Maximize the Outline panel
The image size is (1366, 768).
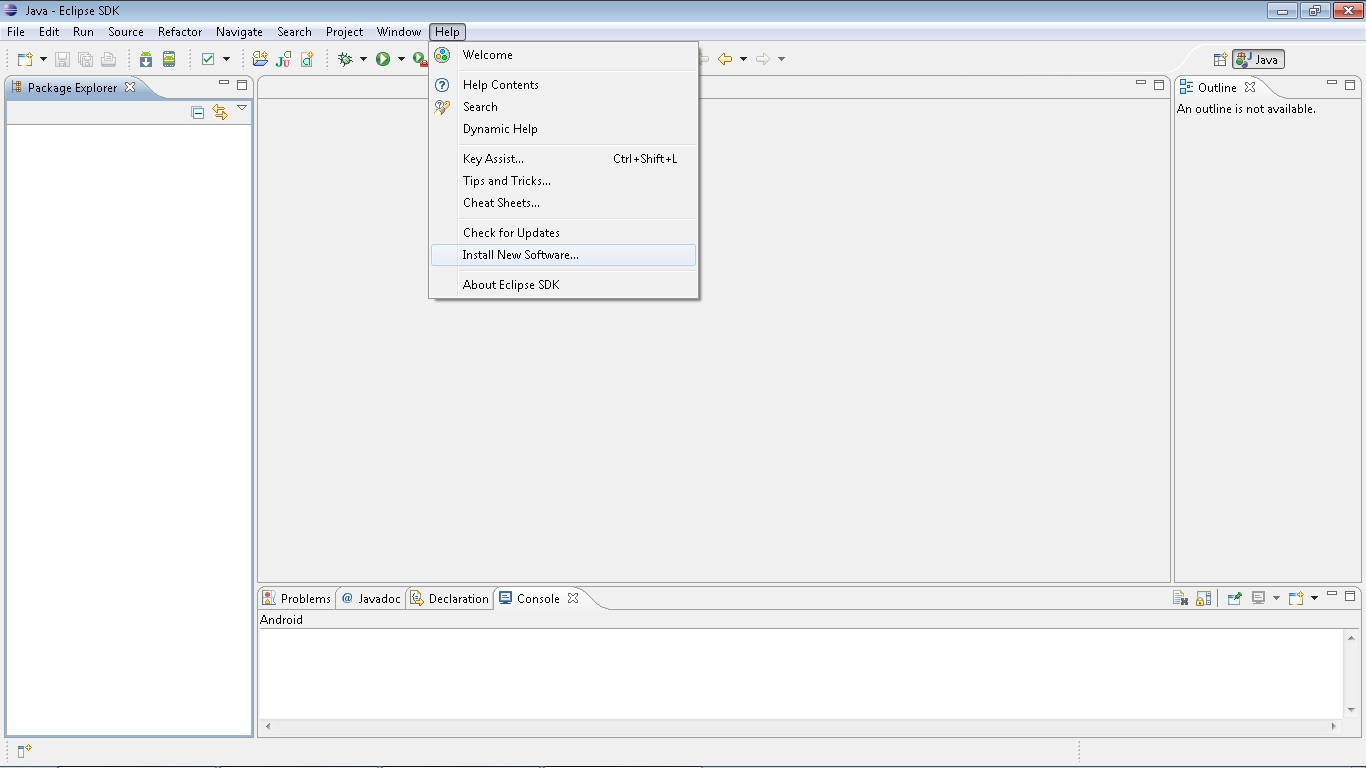(x=1350, y=85)
